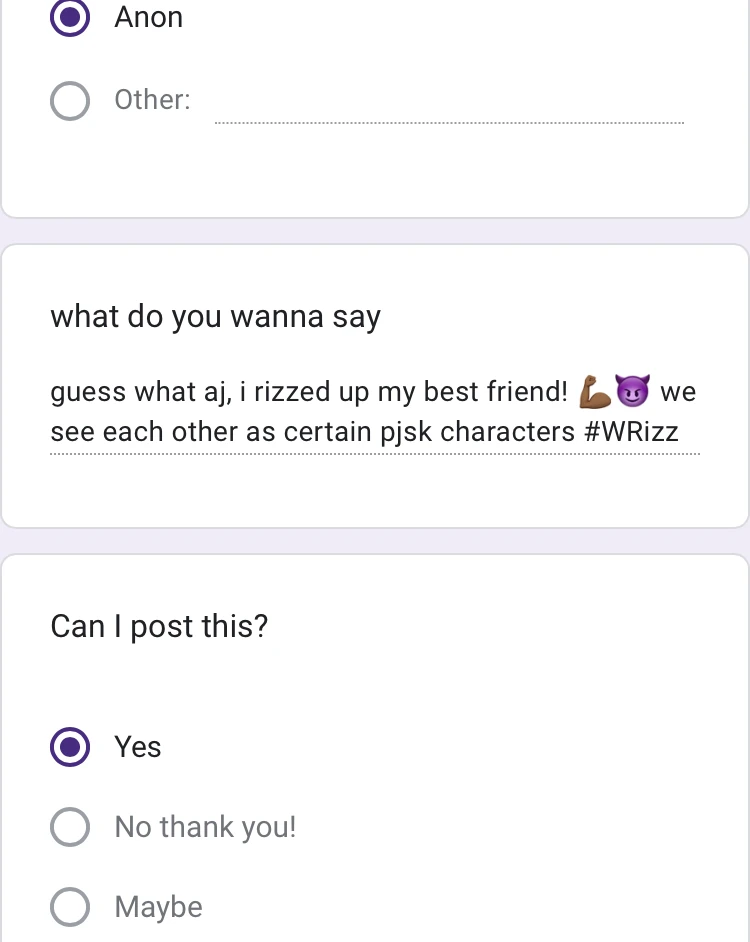
Task: Click the No thank you! label text
Action: click(x=204, y=827)
